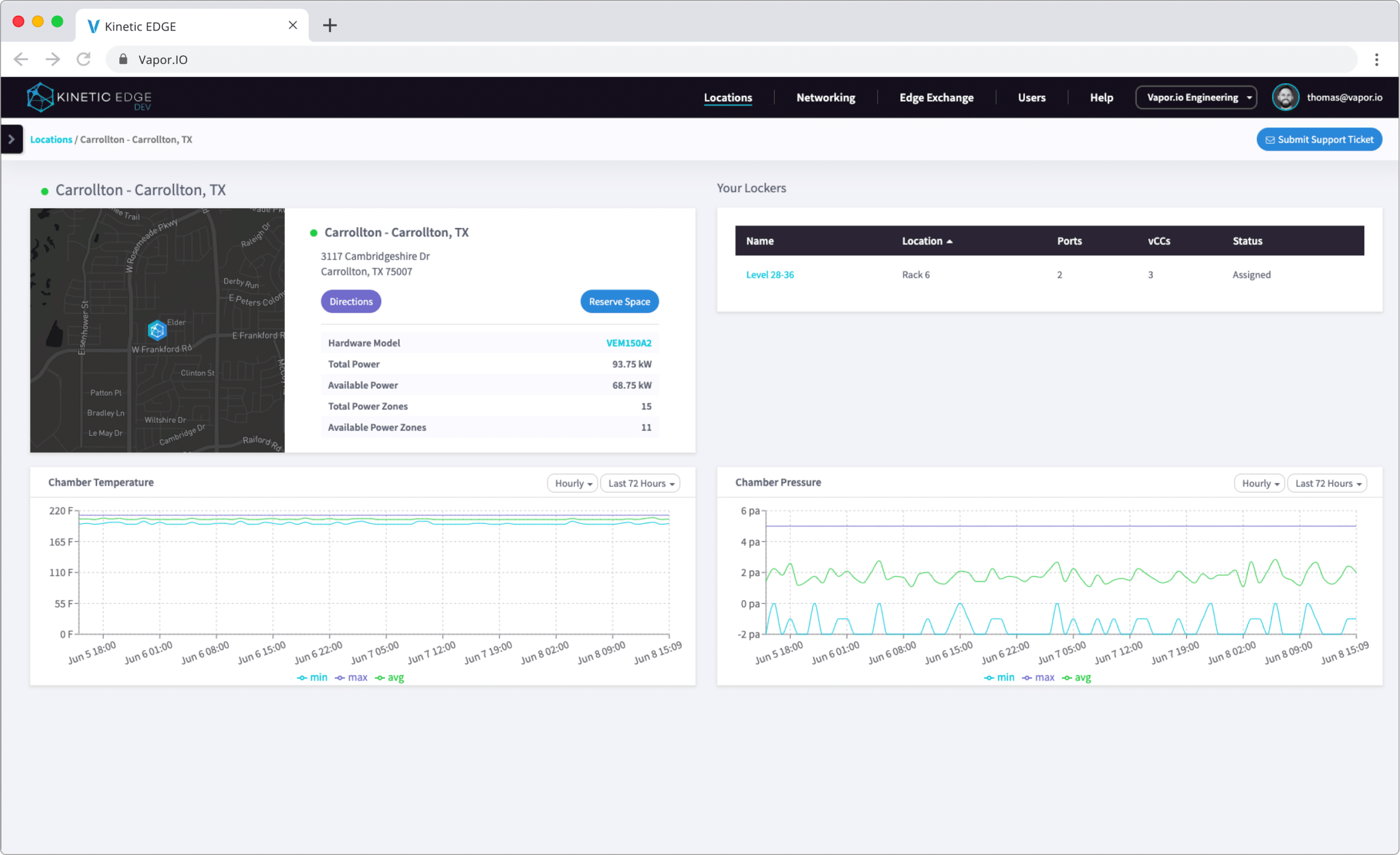Sort lockers by Location column
The height and width of the screenshot is (855, 1400).
coord(927,242)
